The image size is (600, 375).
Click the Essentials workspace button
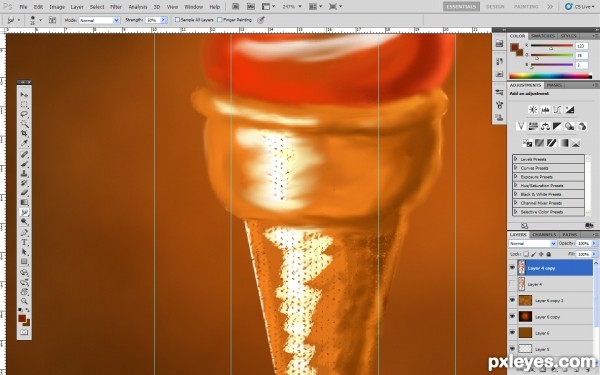[x=461, y=7]
